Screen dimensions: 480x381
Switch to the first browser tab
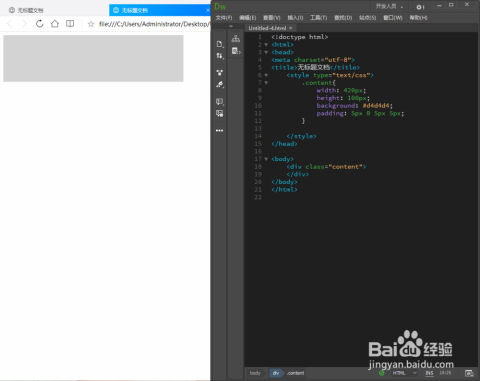55,10
